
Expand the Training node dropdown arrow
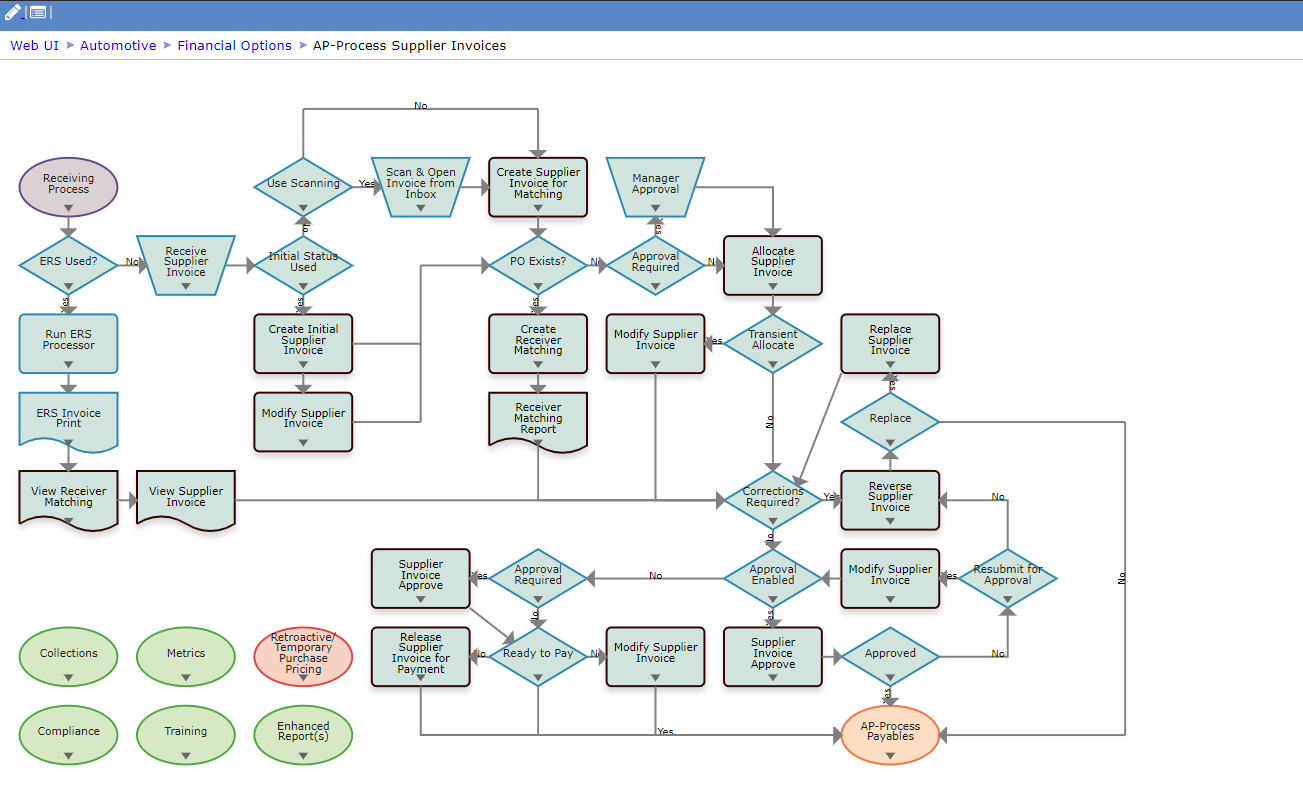[186, 755]
